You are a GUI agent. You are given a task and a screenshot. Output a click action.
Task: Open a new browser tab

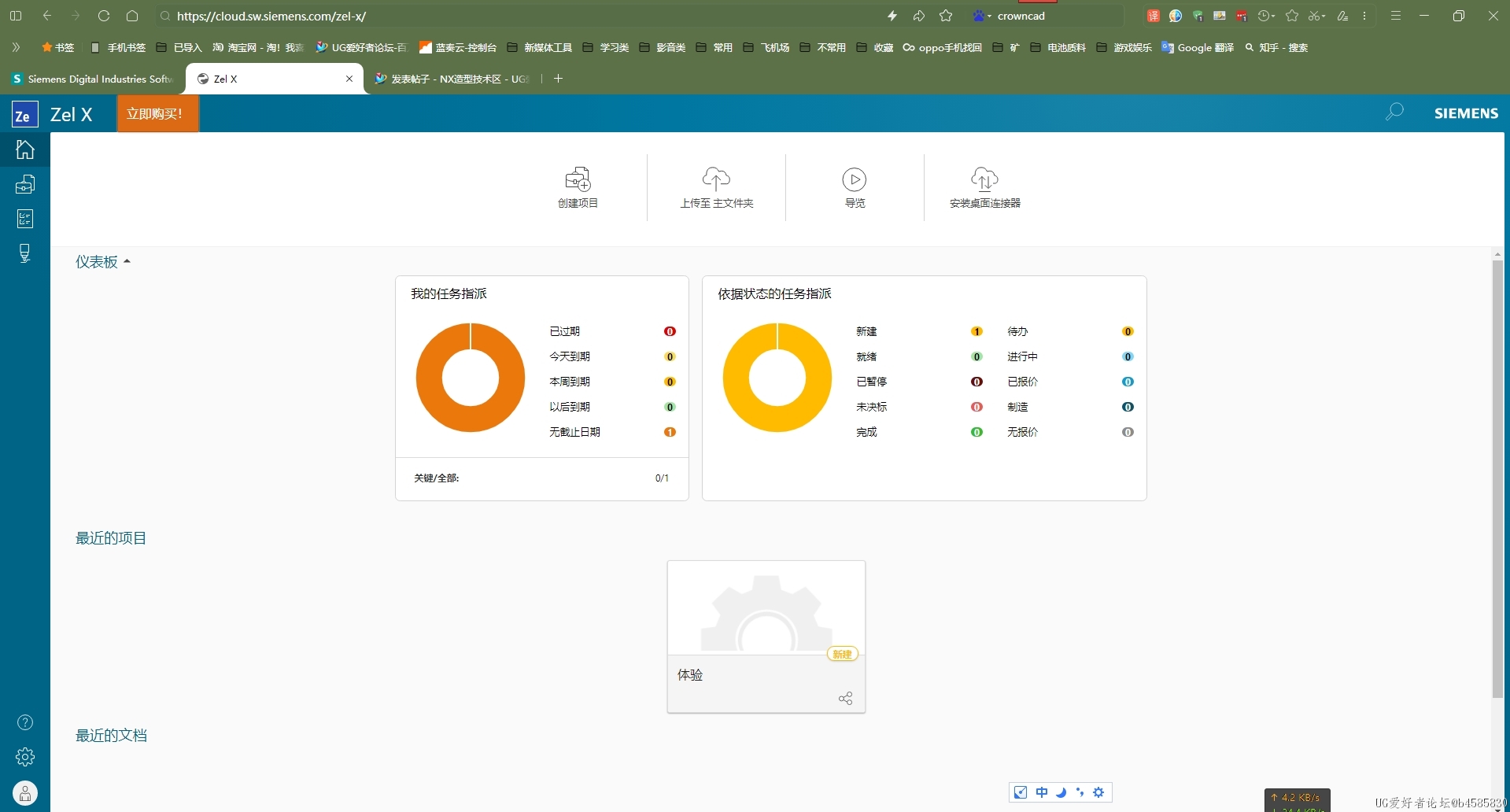pyautogui.click(x=558, y=79)
